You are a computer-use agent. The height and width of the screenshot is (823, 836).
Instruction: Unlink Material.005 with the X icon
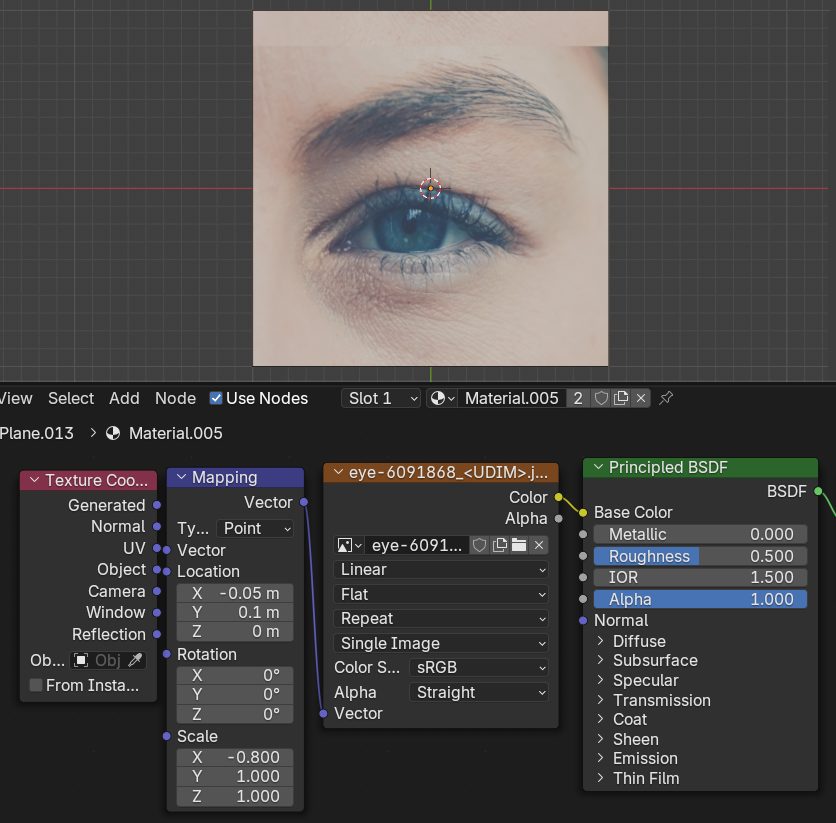click(x=640, y=398)
